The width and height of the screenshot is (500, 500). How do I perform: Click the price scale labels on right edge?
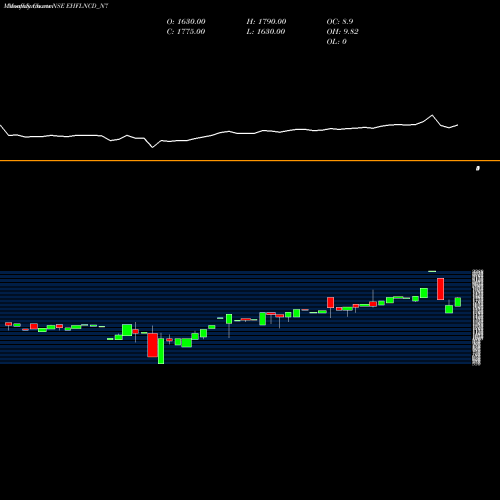pyautogui.click(x=477, y=317)
